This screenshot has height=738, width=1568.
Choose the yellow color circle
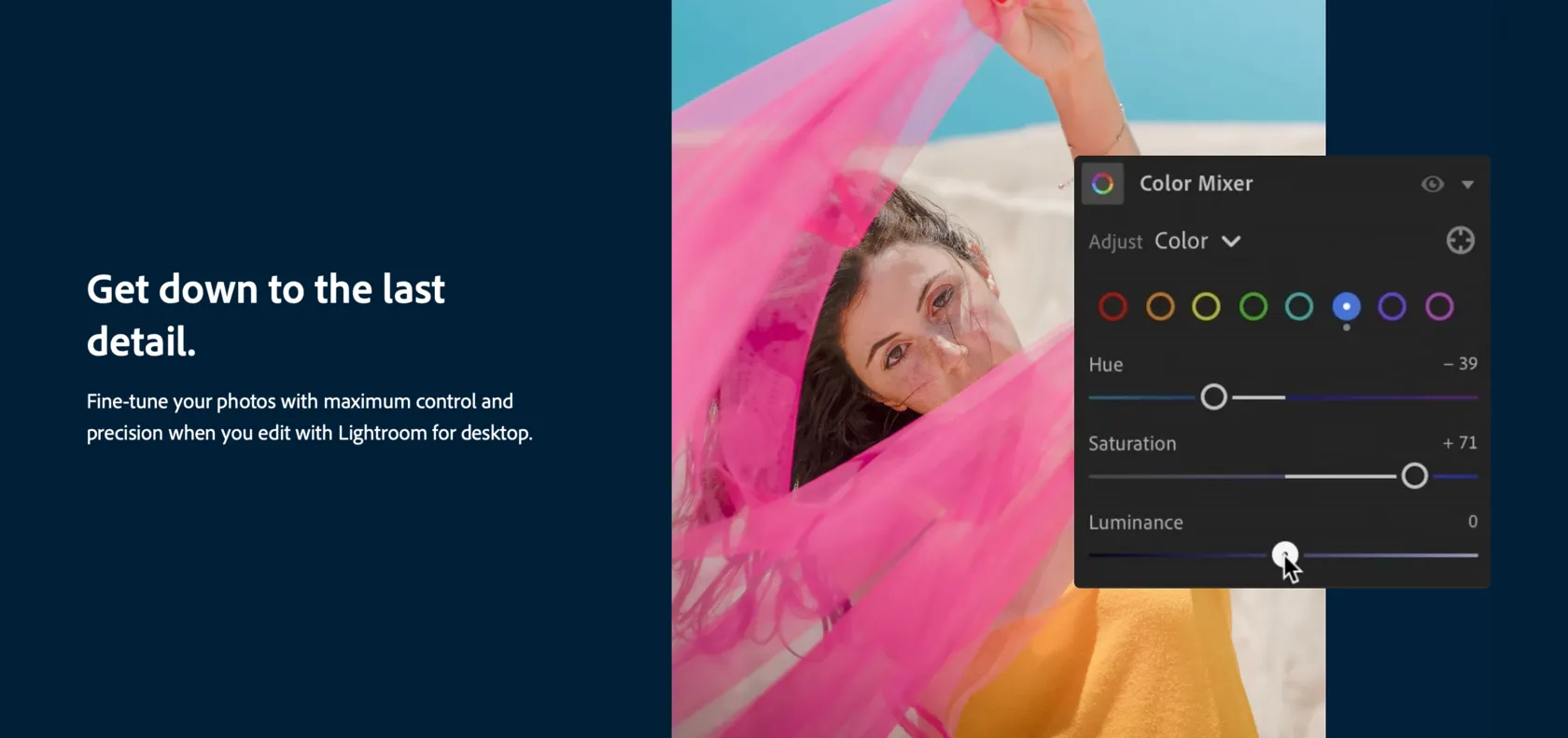1206,306
